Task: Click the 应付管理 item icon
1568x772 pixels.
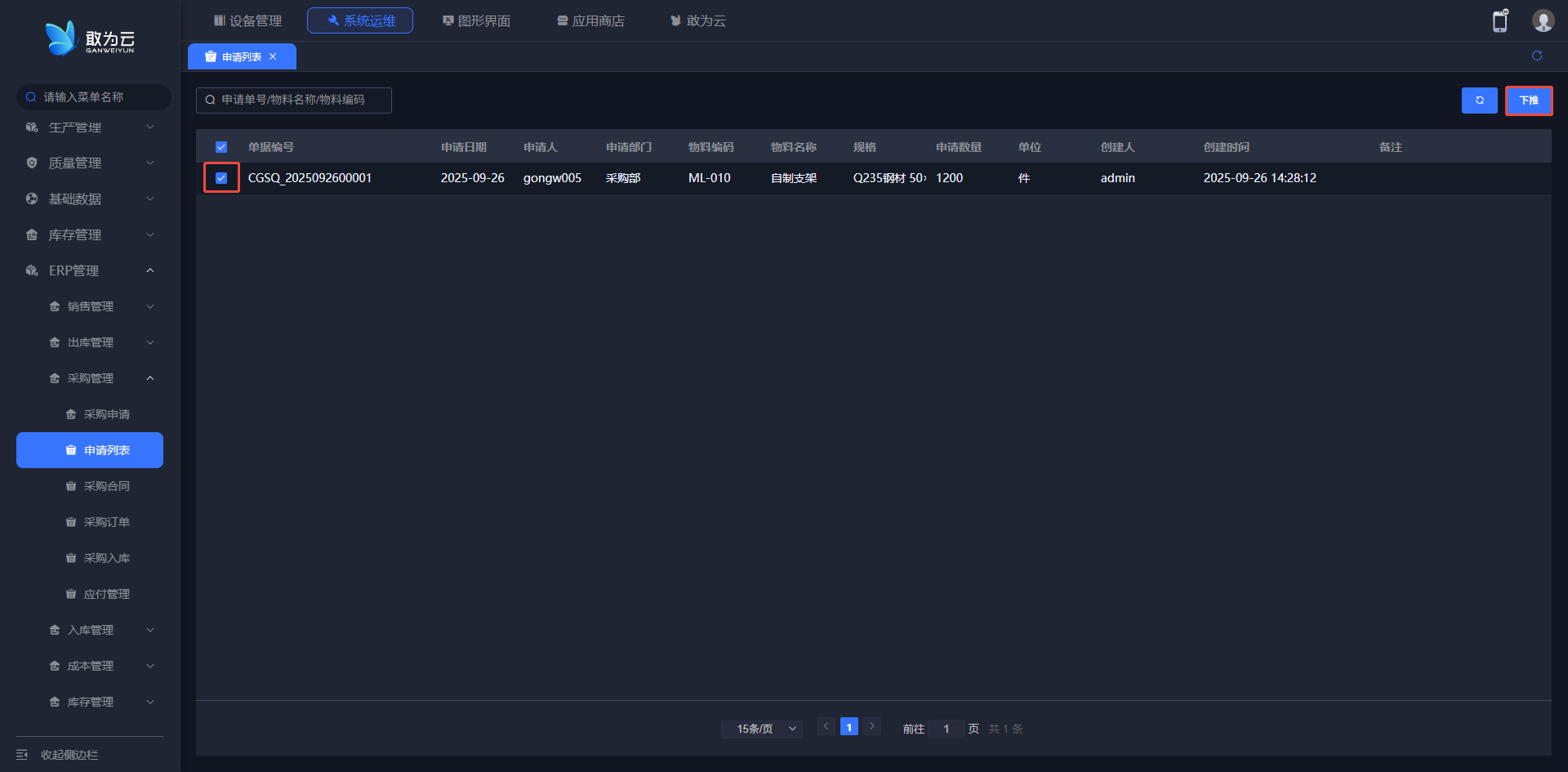Action: click(71, 594)
